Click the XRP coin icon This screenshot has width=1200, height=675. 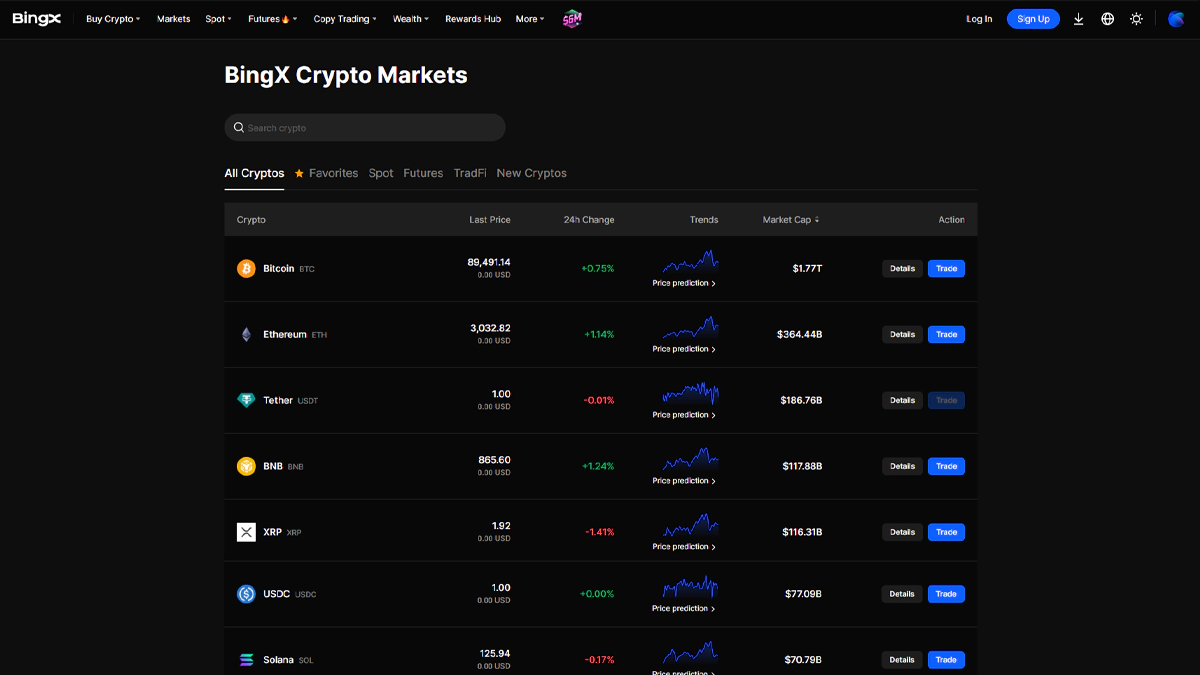click(x=246, y=532)
